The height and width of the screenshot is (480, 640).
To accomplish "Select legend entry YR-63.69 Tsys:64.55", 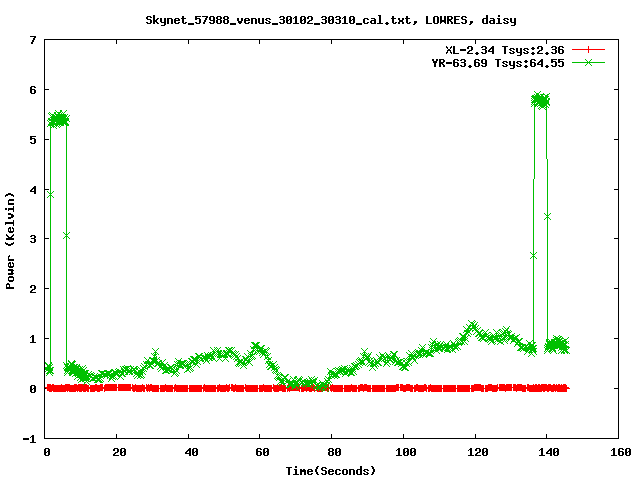I will click(498, 63).
